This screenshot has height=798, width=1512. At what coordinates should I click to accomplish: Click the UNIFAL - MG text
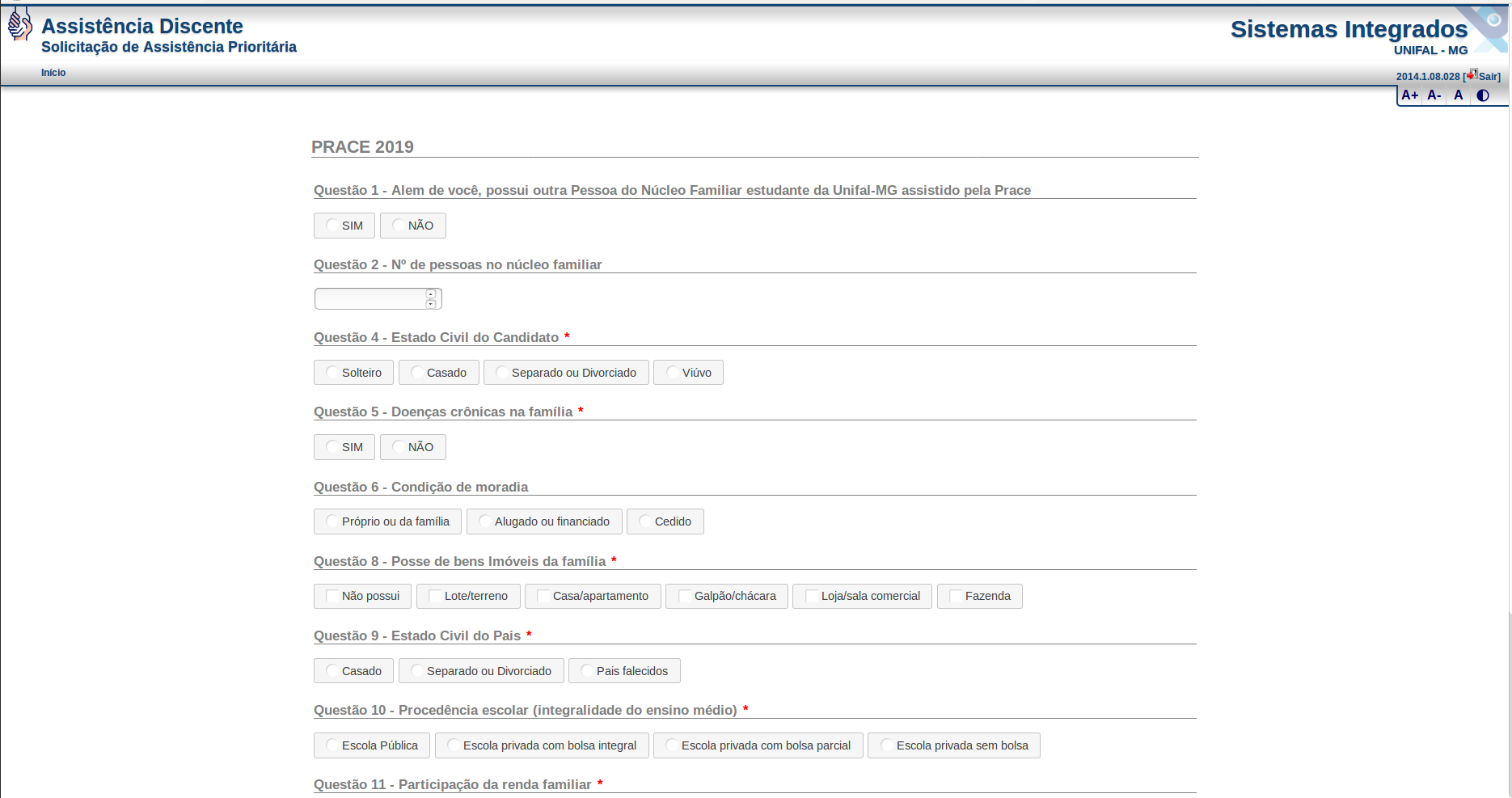tap(1430, 50)
